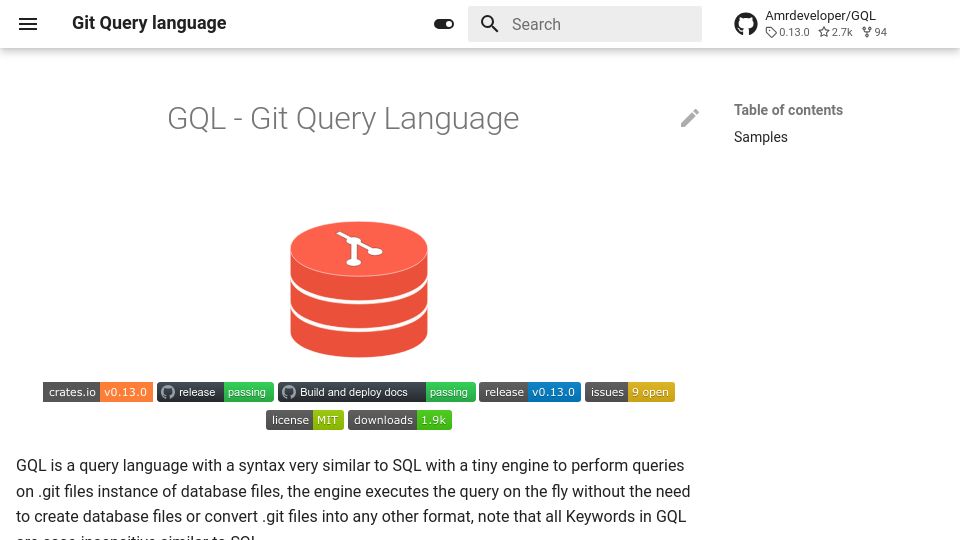Click the pencil edit page icon

click(689, 118)
